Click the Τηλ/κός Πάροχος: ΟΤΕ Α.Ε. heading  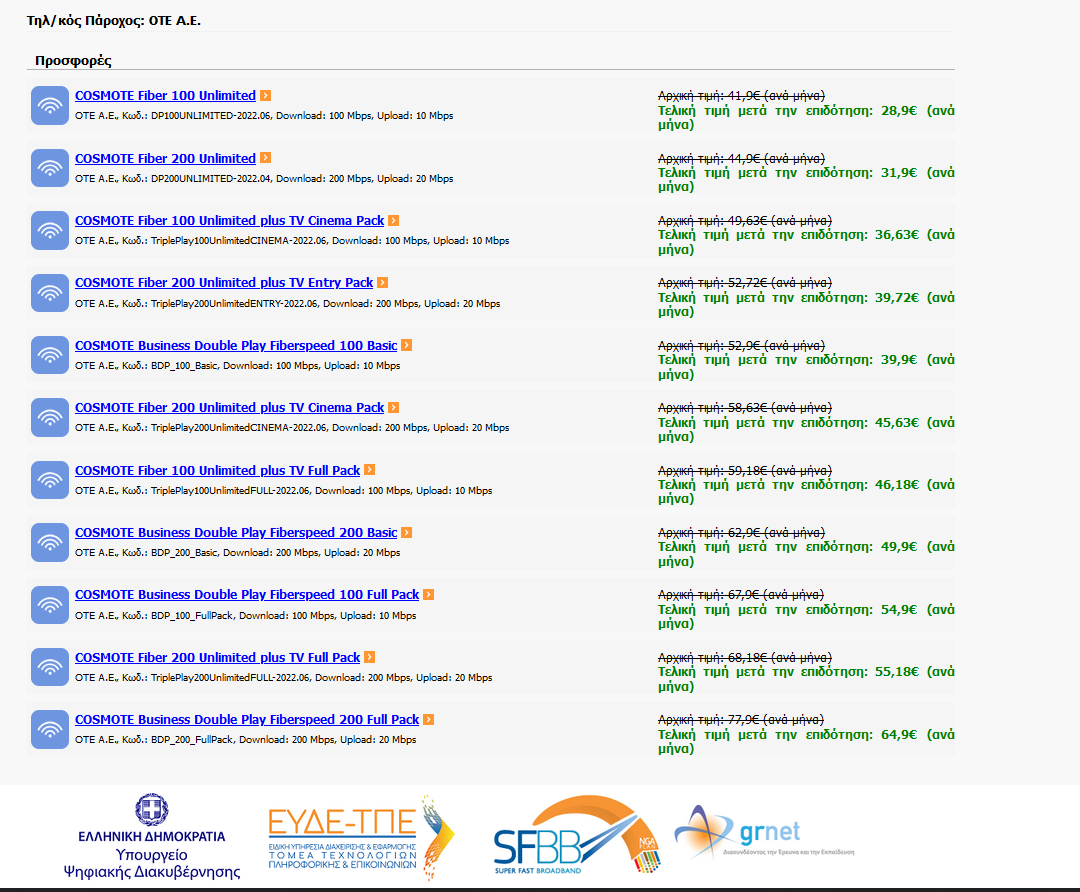coord(114,21)
